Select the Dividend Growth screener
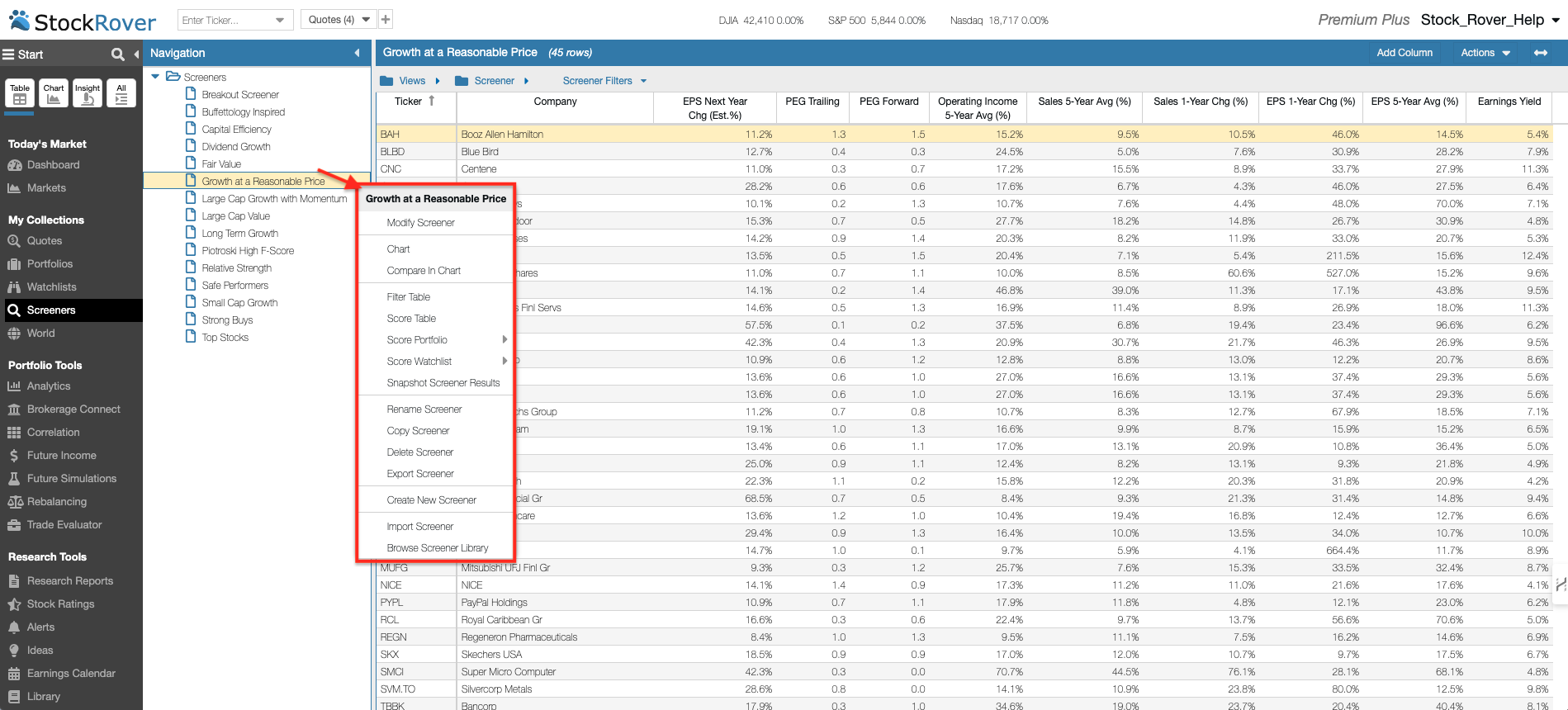The image size is (1568, 710). click(236, 147)
